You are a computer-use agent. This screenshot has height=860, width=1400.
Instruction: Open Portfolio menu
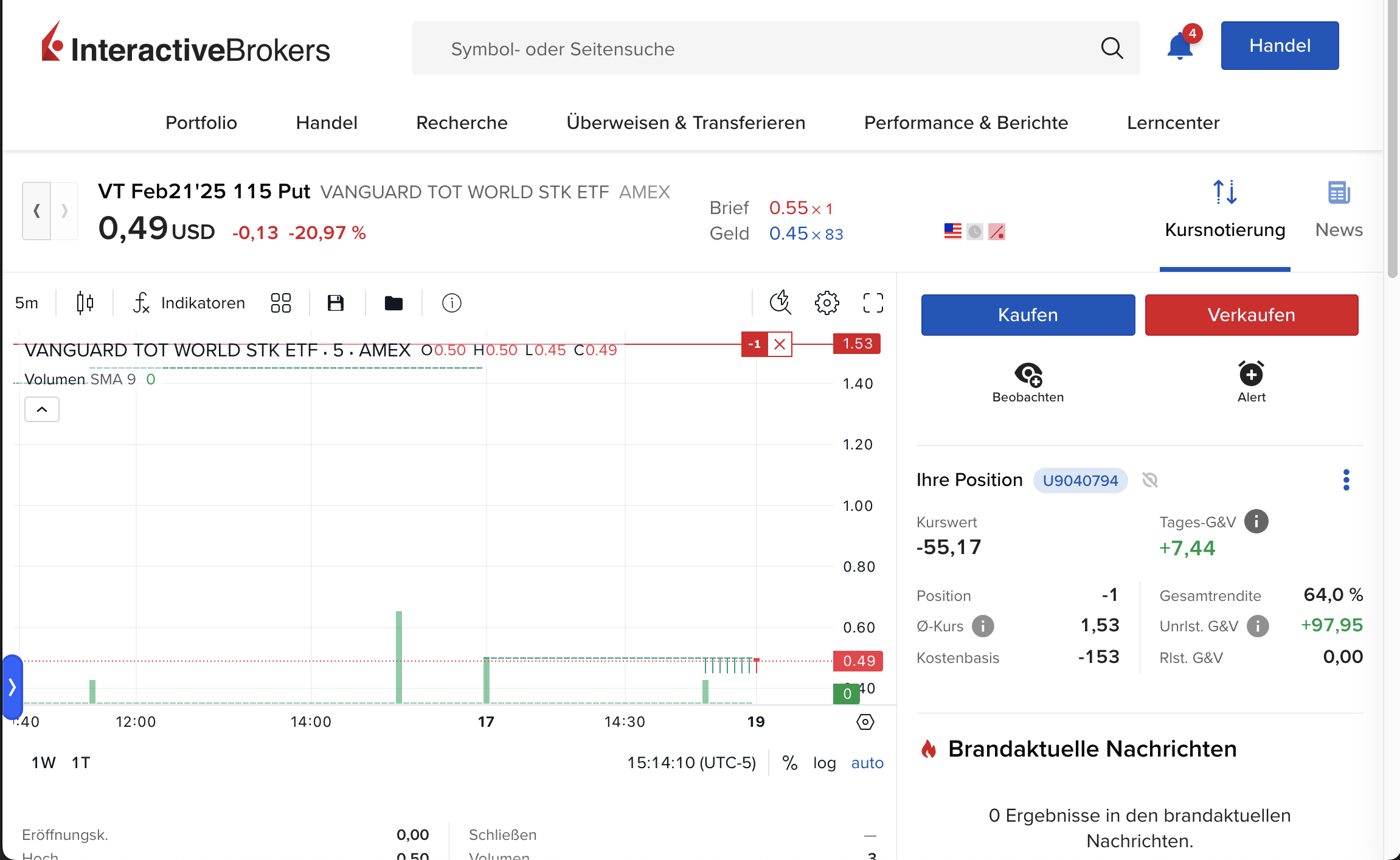[x=201, y=123]
